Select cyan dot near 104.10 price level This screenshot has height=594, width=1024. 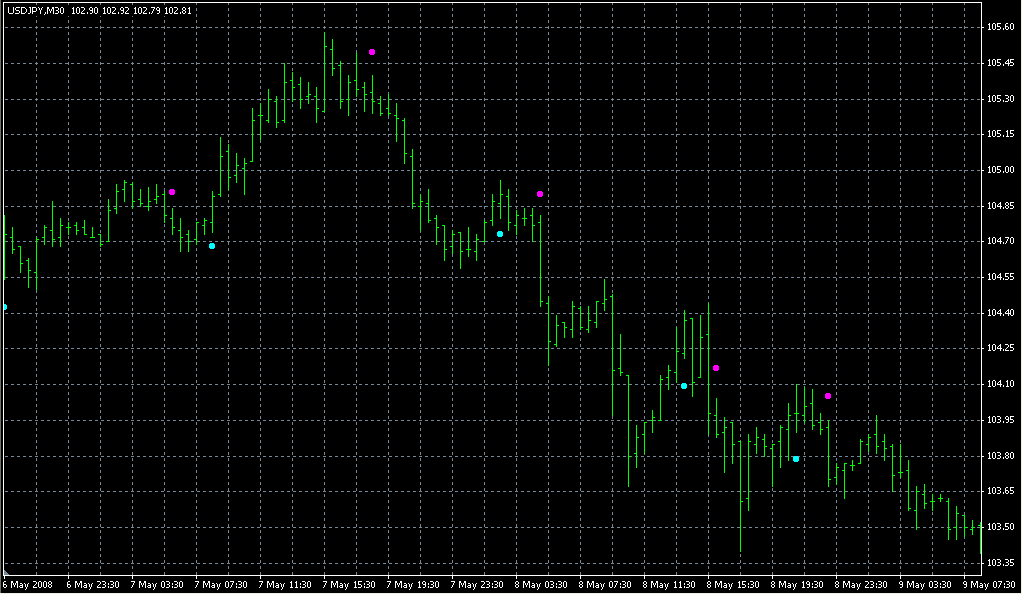click(684, 386)
